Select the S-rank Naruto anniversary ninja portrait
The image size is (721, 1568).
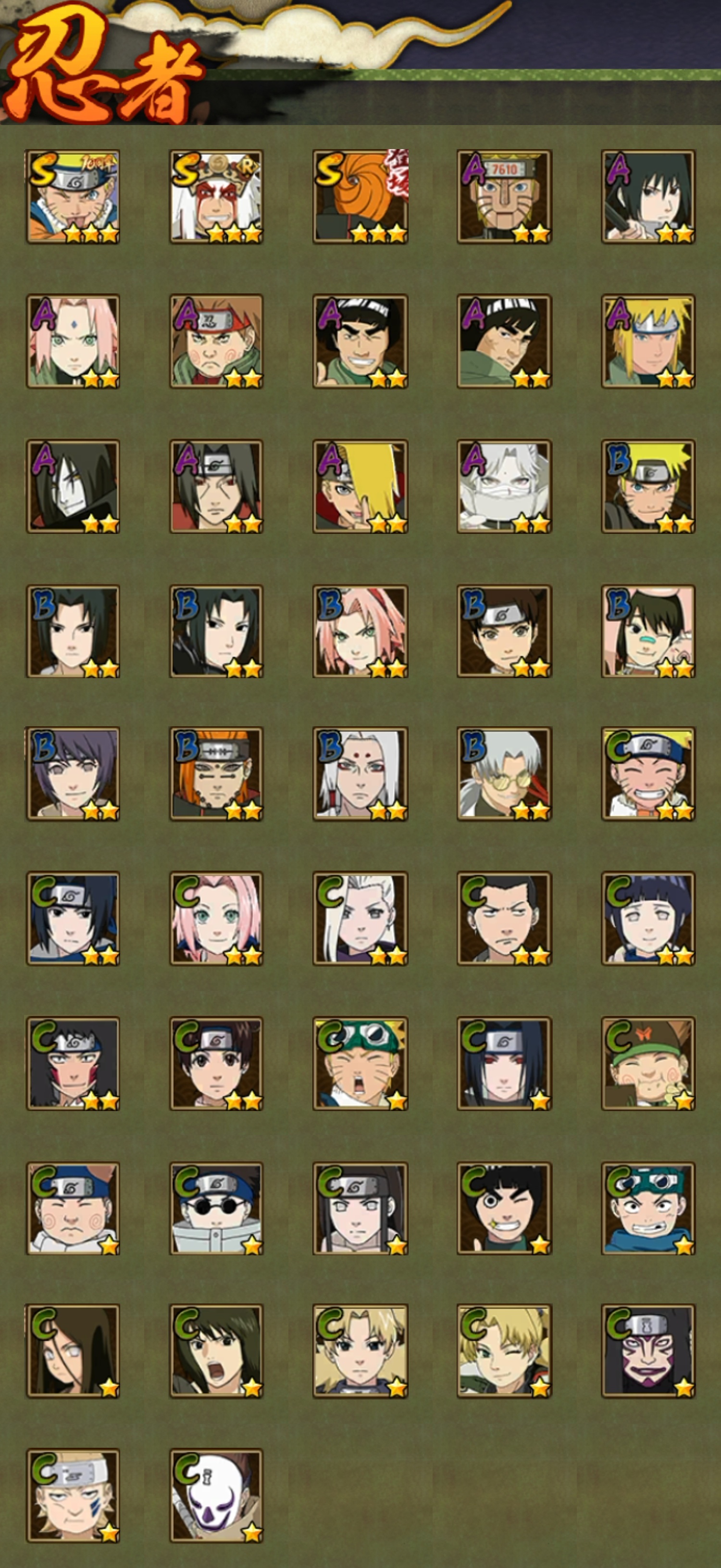(x=73, y=197)
